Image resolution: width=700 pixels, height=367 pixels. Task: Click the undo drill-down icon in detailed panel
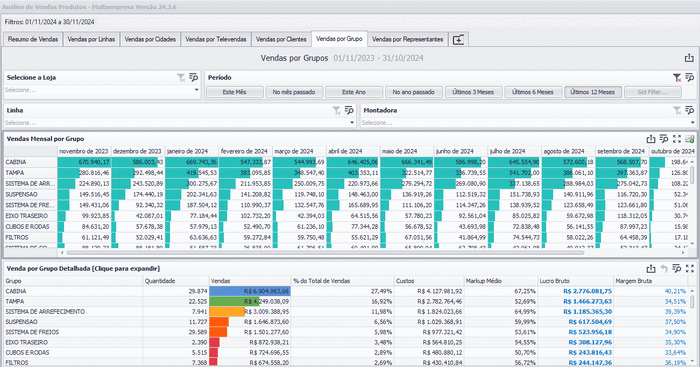tap(664, 268)
